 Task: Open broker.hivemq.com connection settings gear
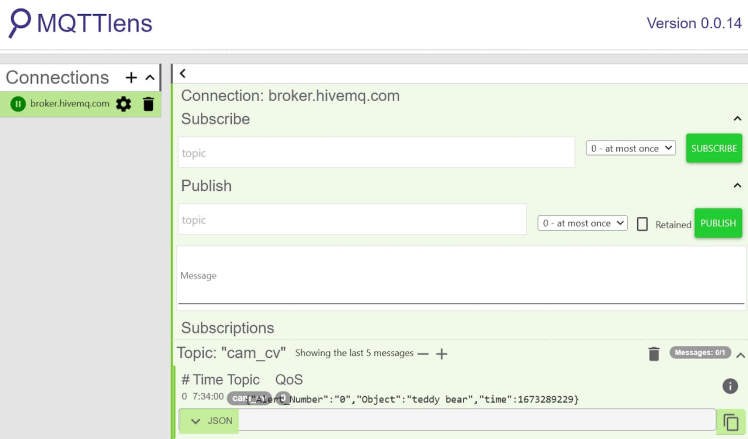pos(124,104)
